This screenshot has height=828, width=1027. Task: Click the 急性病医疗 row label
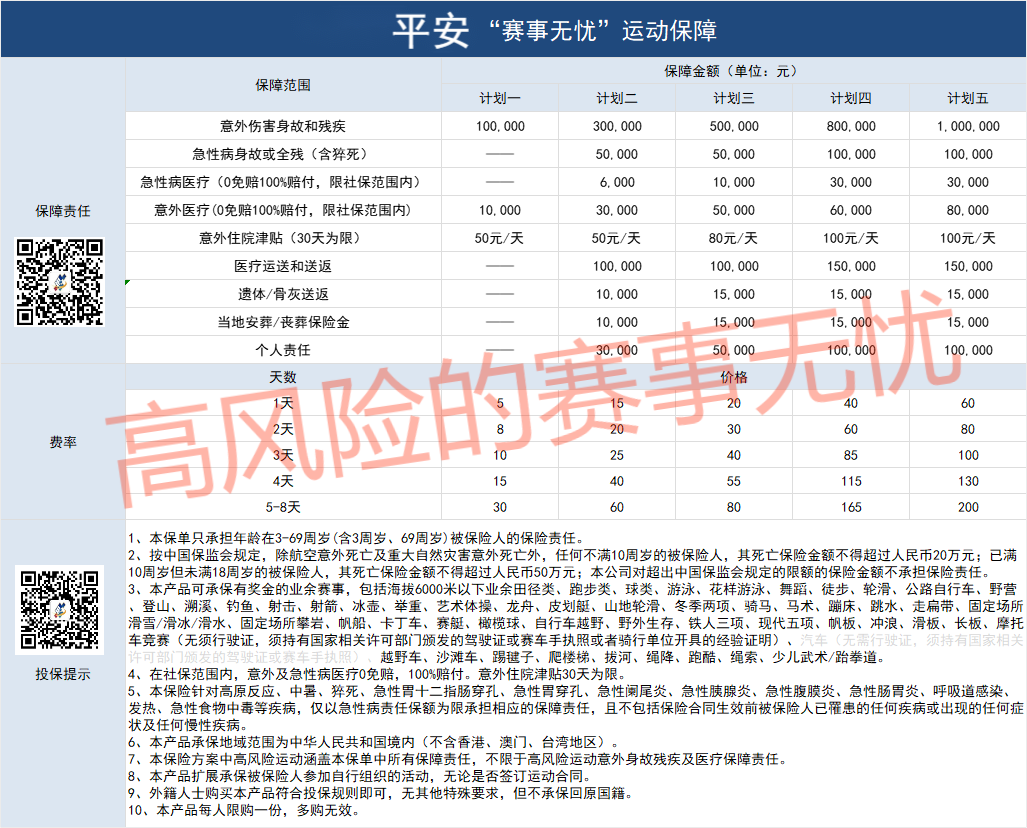pos(283,182)
